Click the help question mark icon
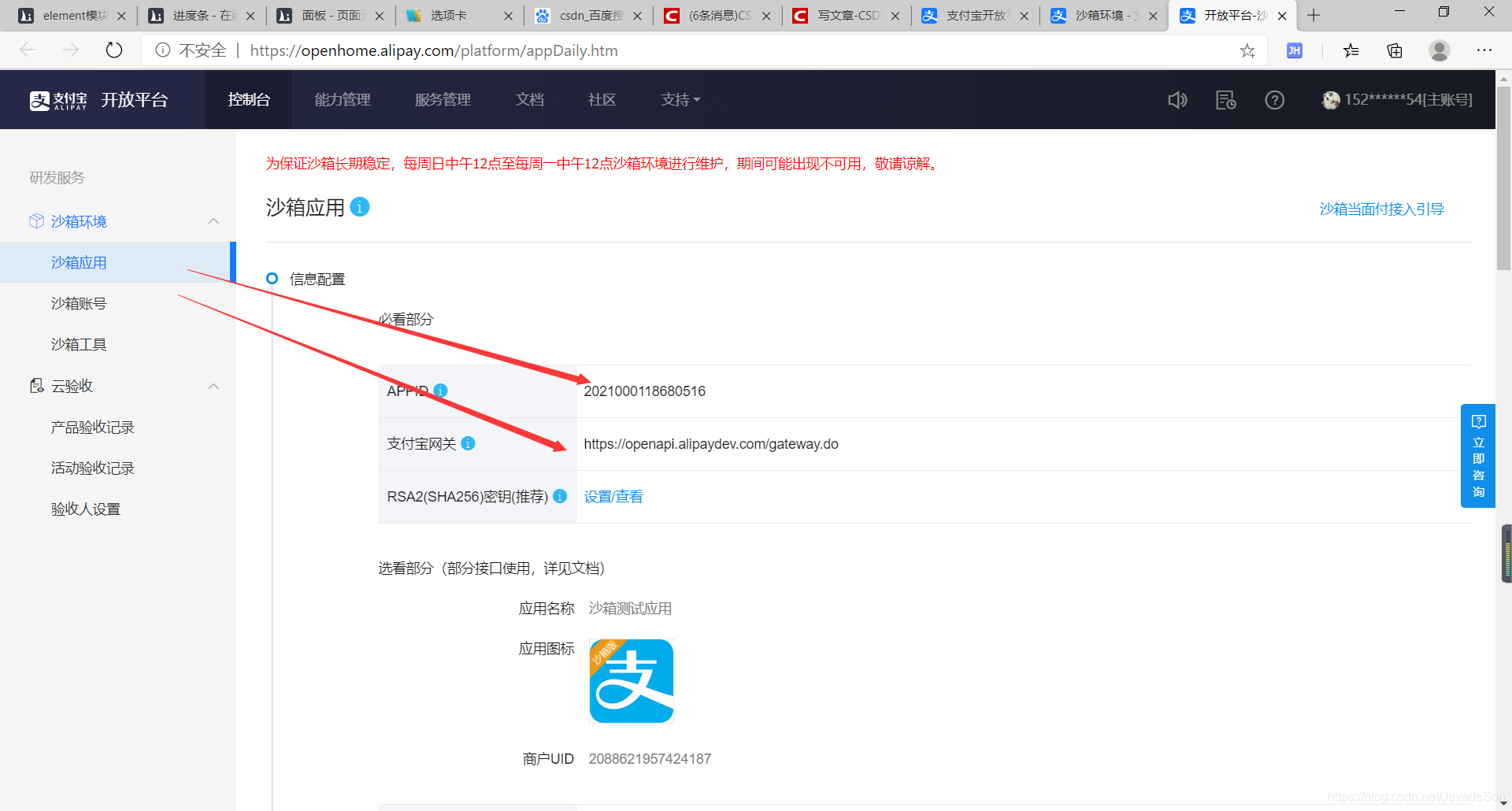Screen dimensions: 1512x811 tap(1274, 100)
